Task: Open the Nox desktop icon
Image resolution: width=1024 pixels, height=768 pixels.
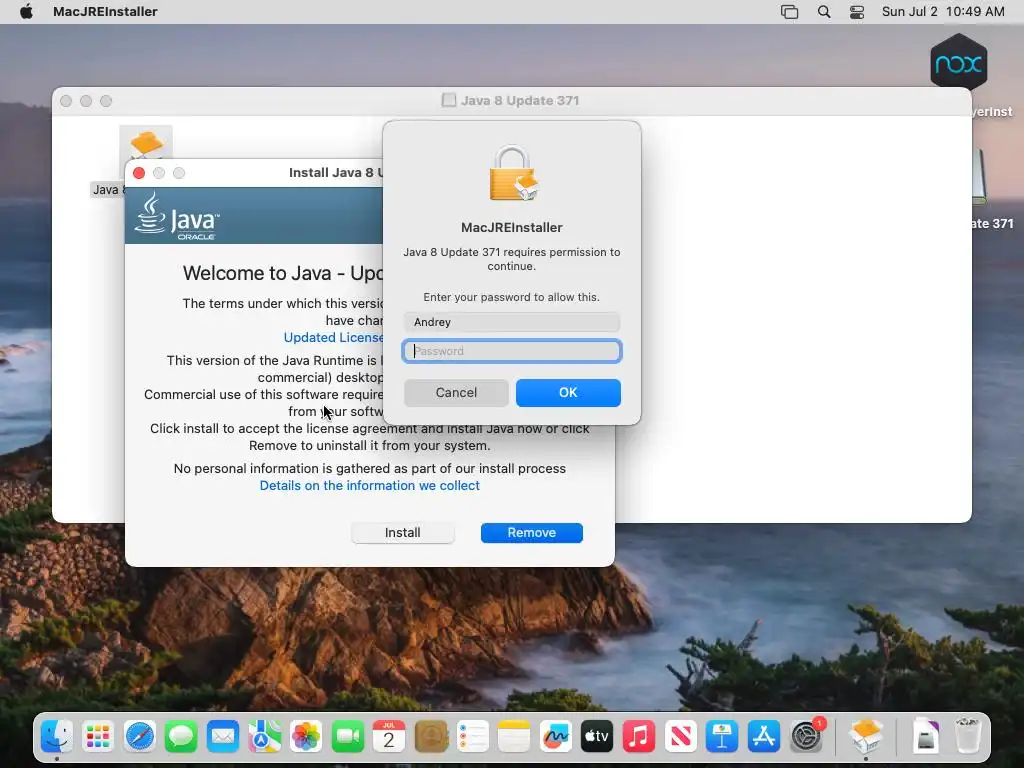Action: coord(959,63)
